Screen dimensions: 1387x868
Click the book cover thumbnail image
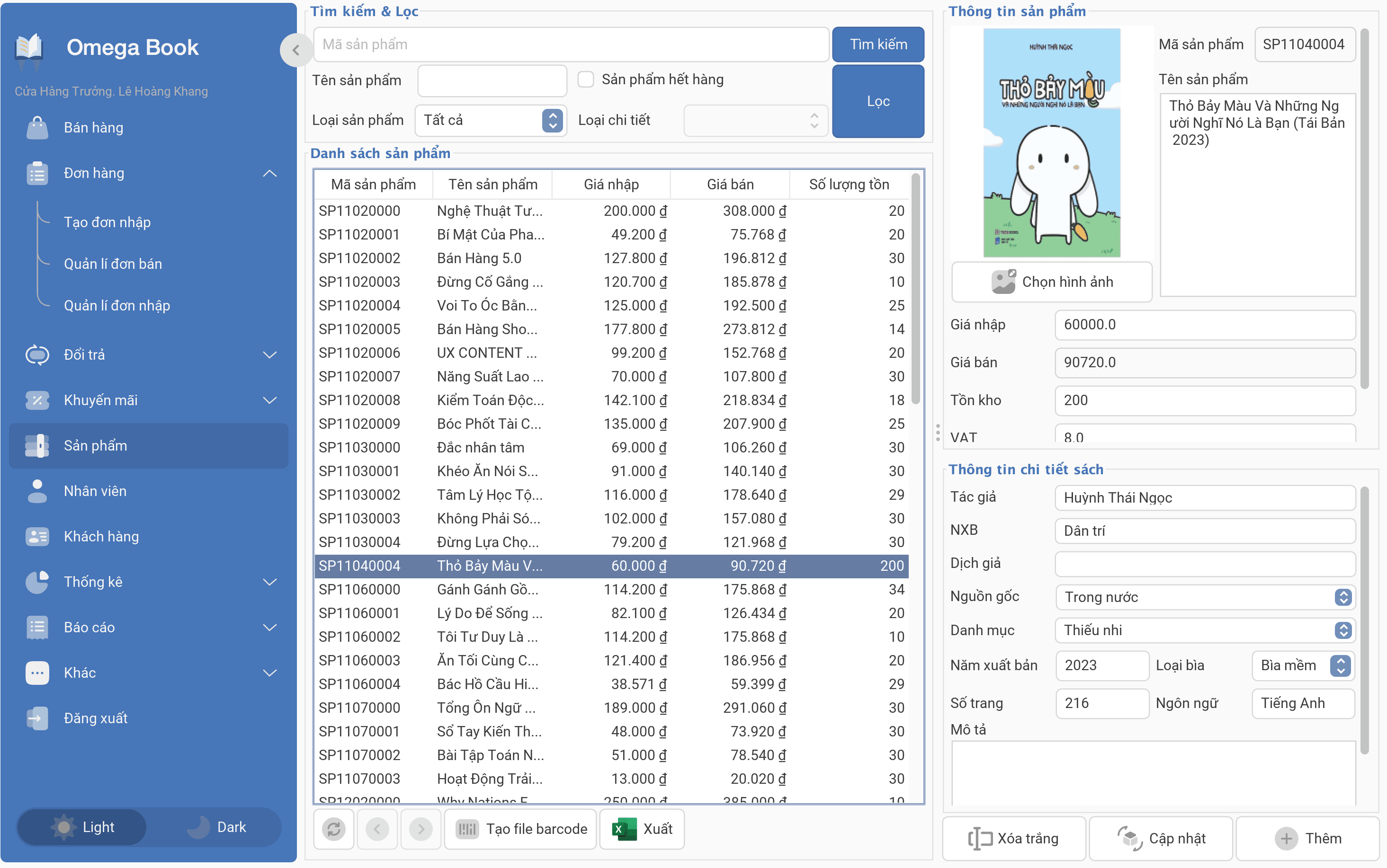1052,142
